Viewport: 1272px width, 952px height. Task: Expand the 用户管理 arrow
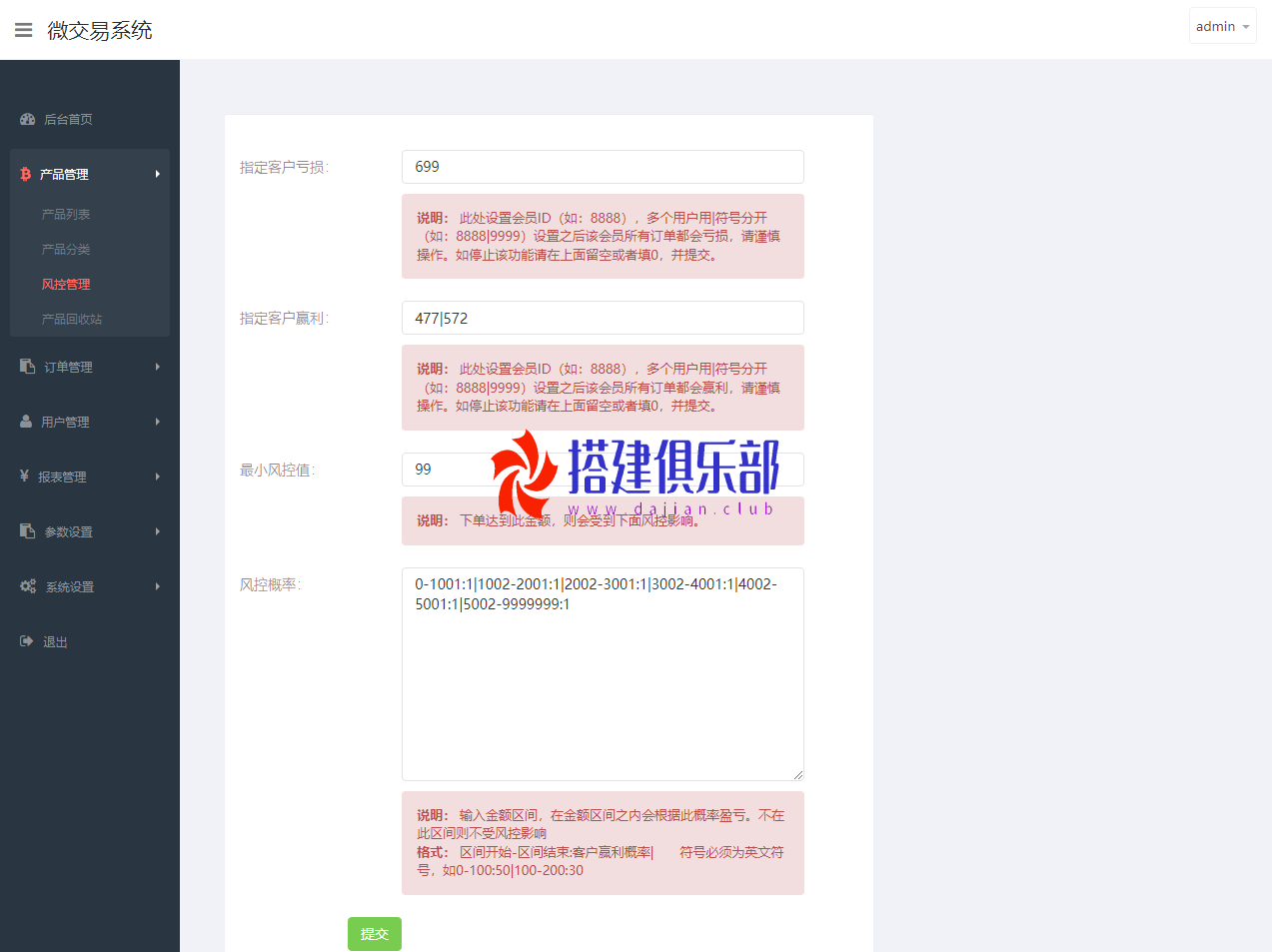click(157, 422)
